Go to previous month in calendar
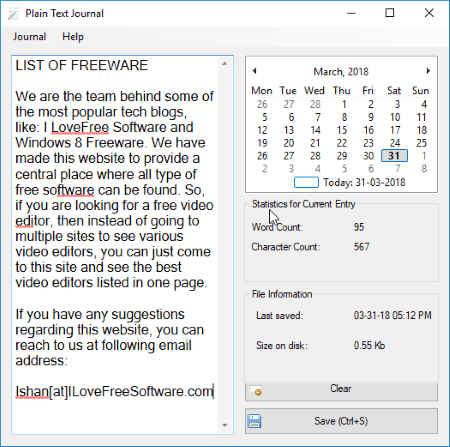Screen dimensions: 450x447 255,71
